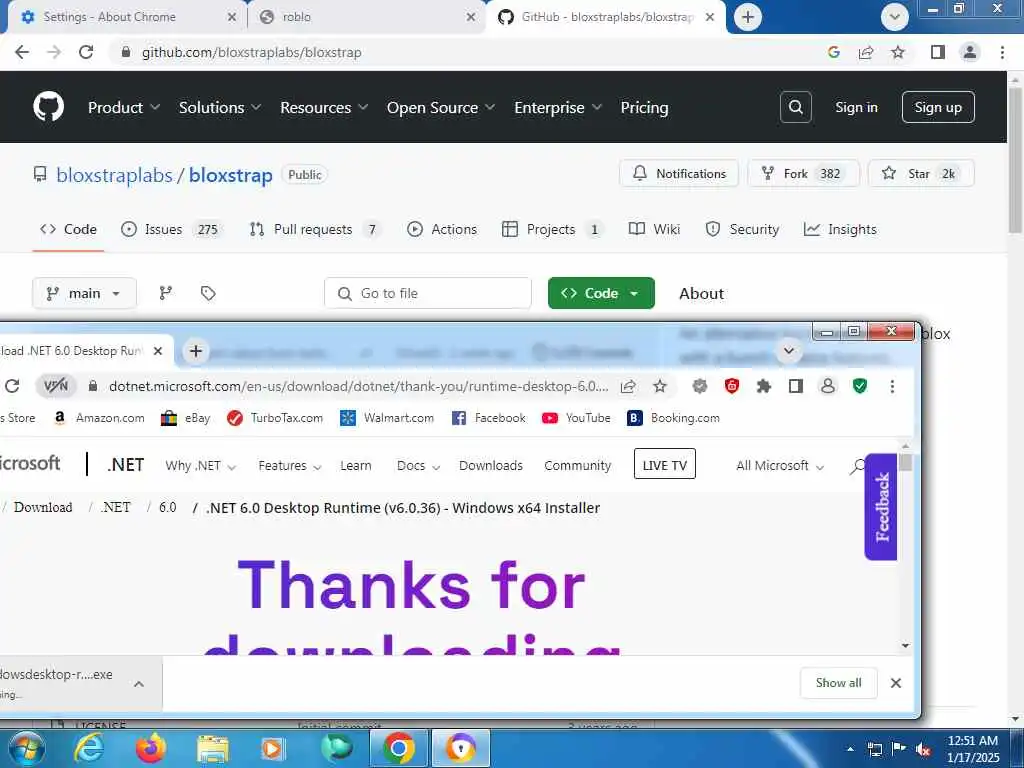Image resolution: width=1024 pixels, height=768 pixels.
Task: Launch Internet Explorer from taskbar
Action: [88, 748]
